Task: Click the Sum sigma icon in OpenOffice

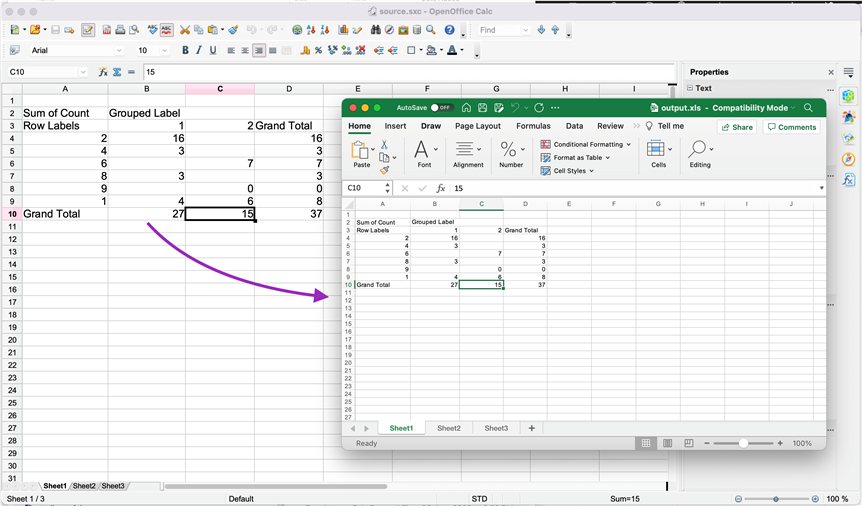Action: pyautogui.click(x=117, y=72)
